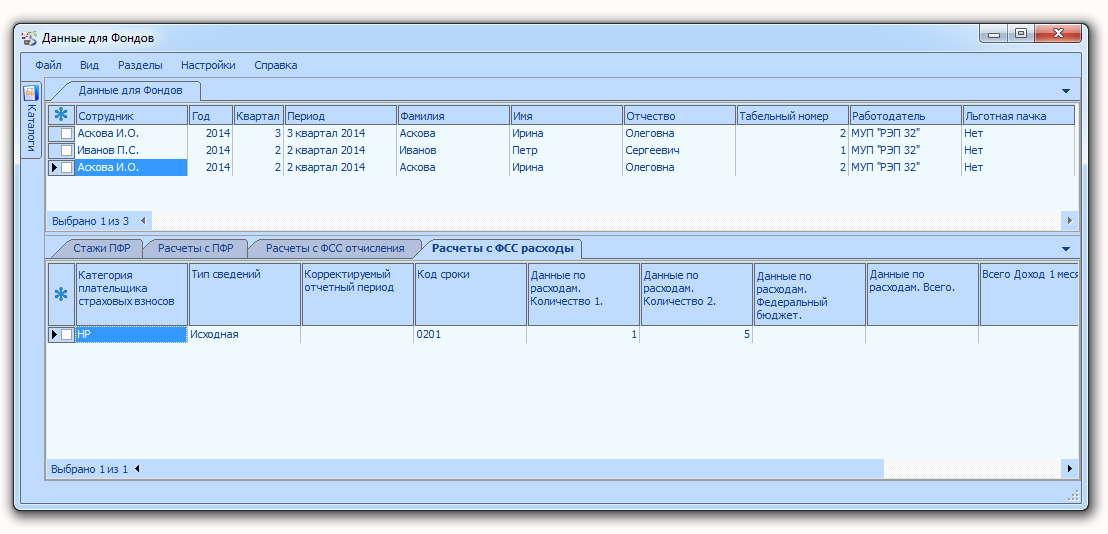
Task: Tick the checkbox for Аскова И.О. 3 квартал row
Action: point(66,134)
